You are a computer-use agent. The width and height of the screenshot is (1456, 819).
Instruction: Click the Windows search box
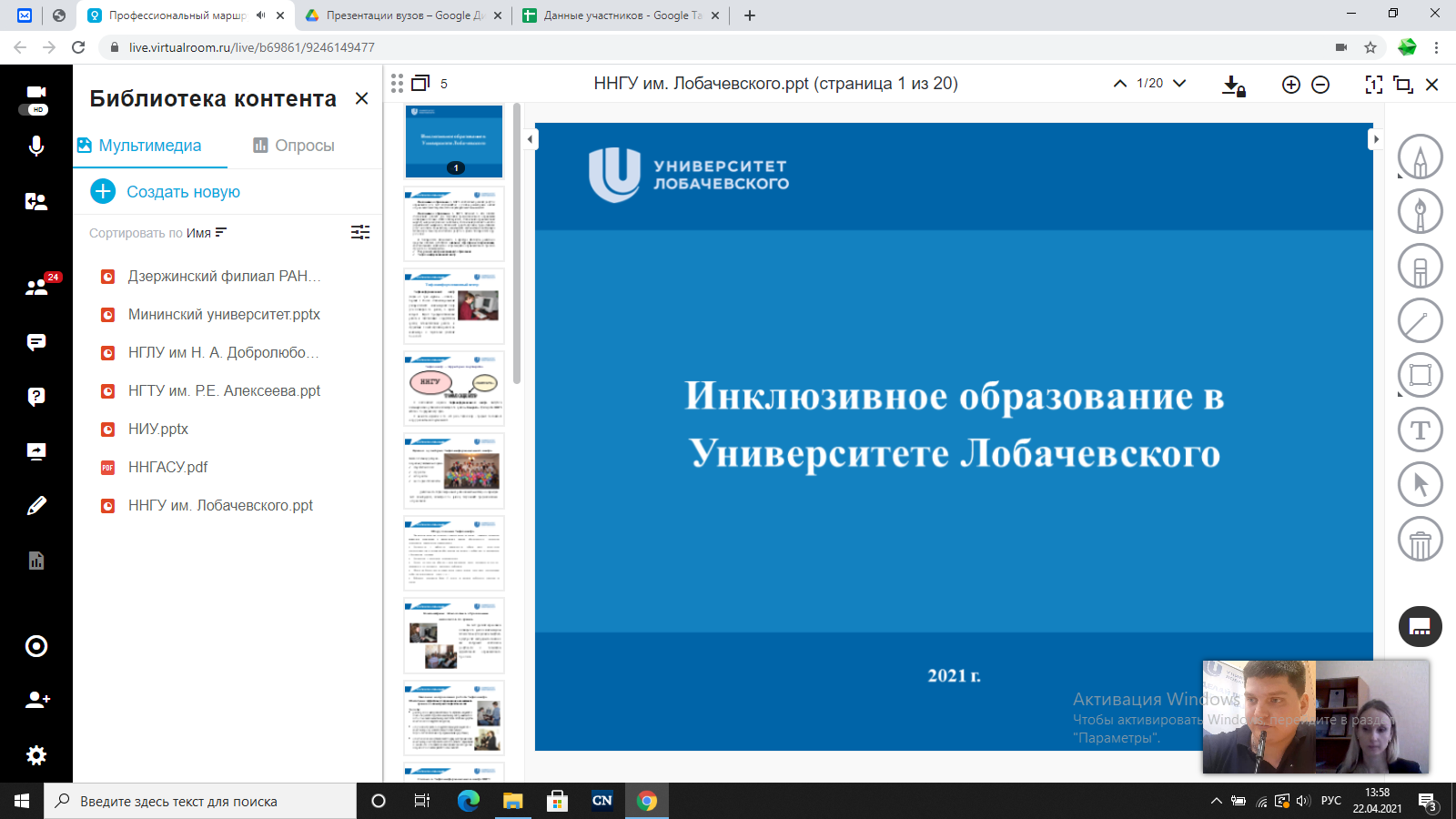tap(200, 801)
